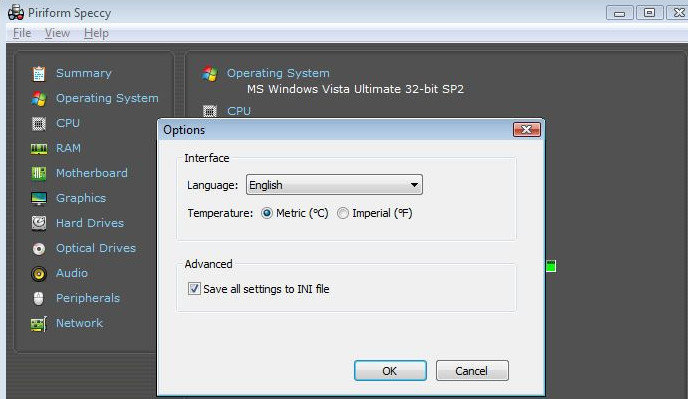Screen dimensions: 688x399
Task: Cancel the Options dialog
Action: pos(472,371)
